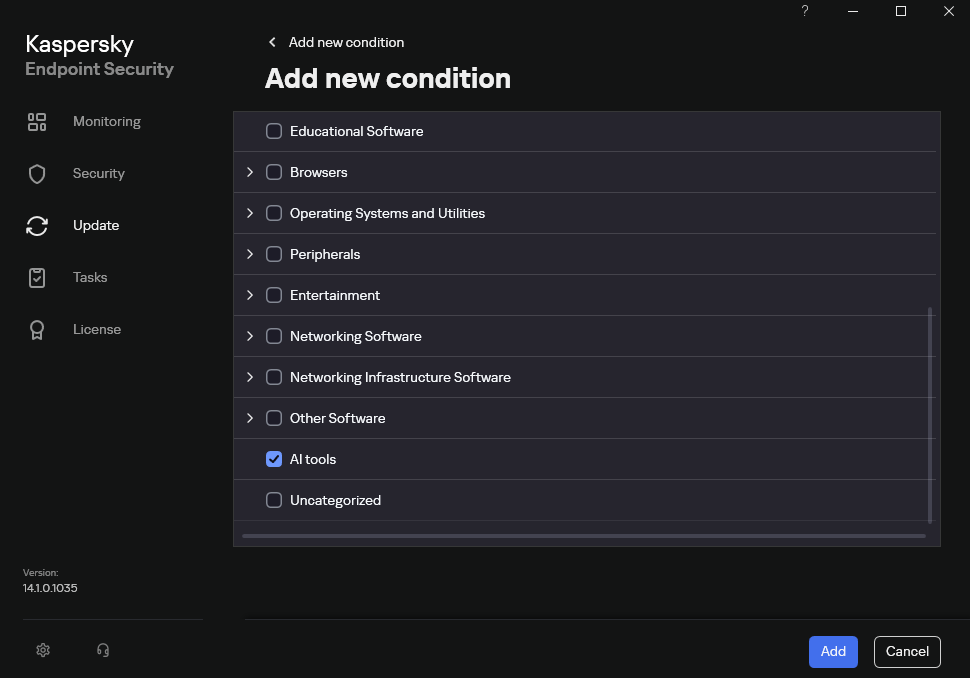
Task: Minimize the Kaspersky window
Action: pyautogui.click(x=852, y=11)
